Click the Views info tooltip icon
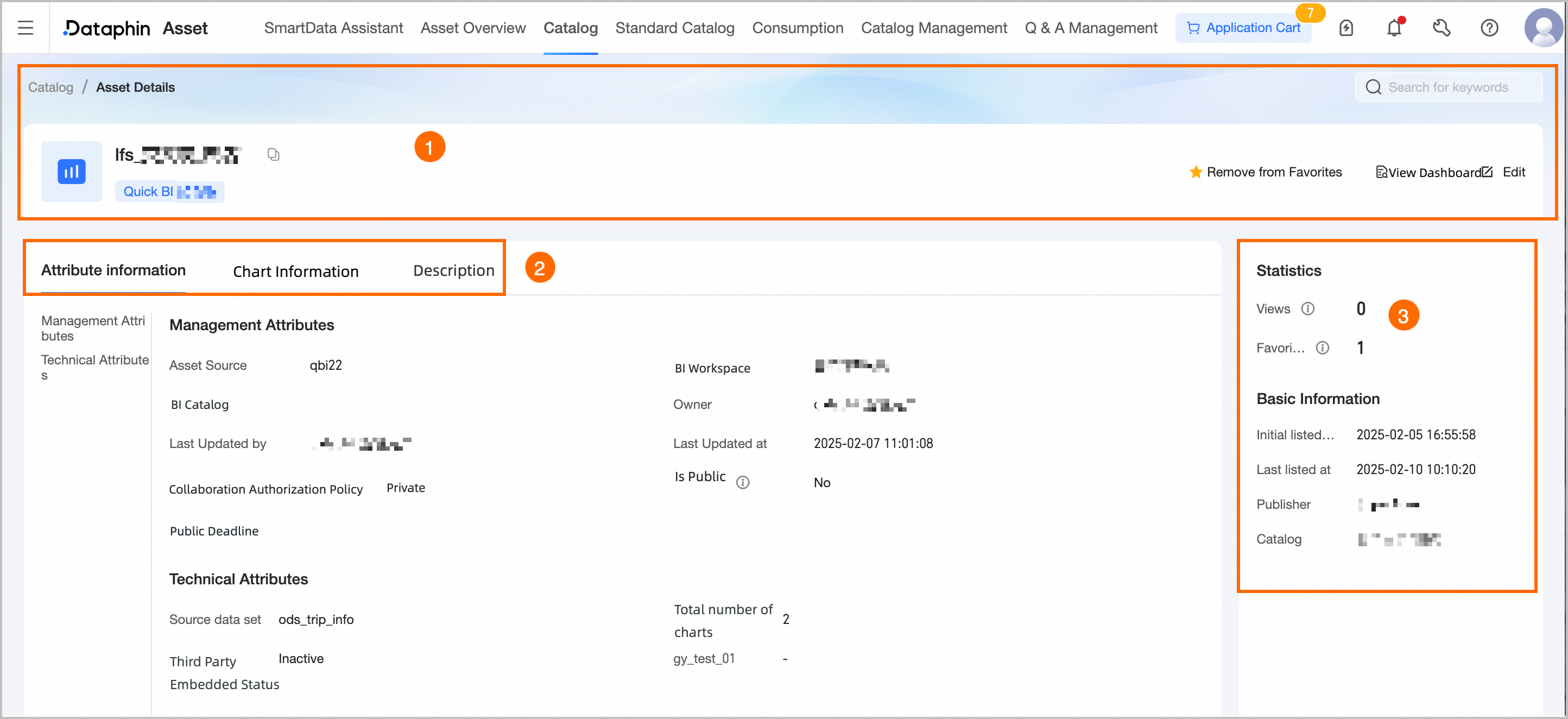The width and height of the screenshot is (1568, 719). [1307, 308]
